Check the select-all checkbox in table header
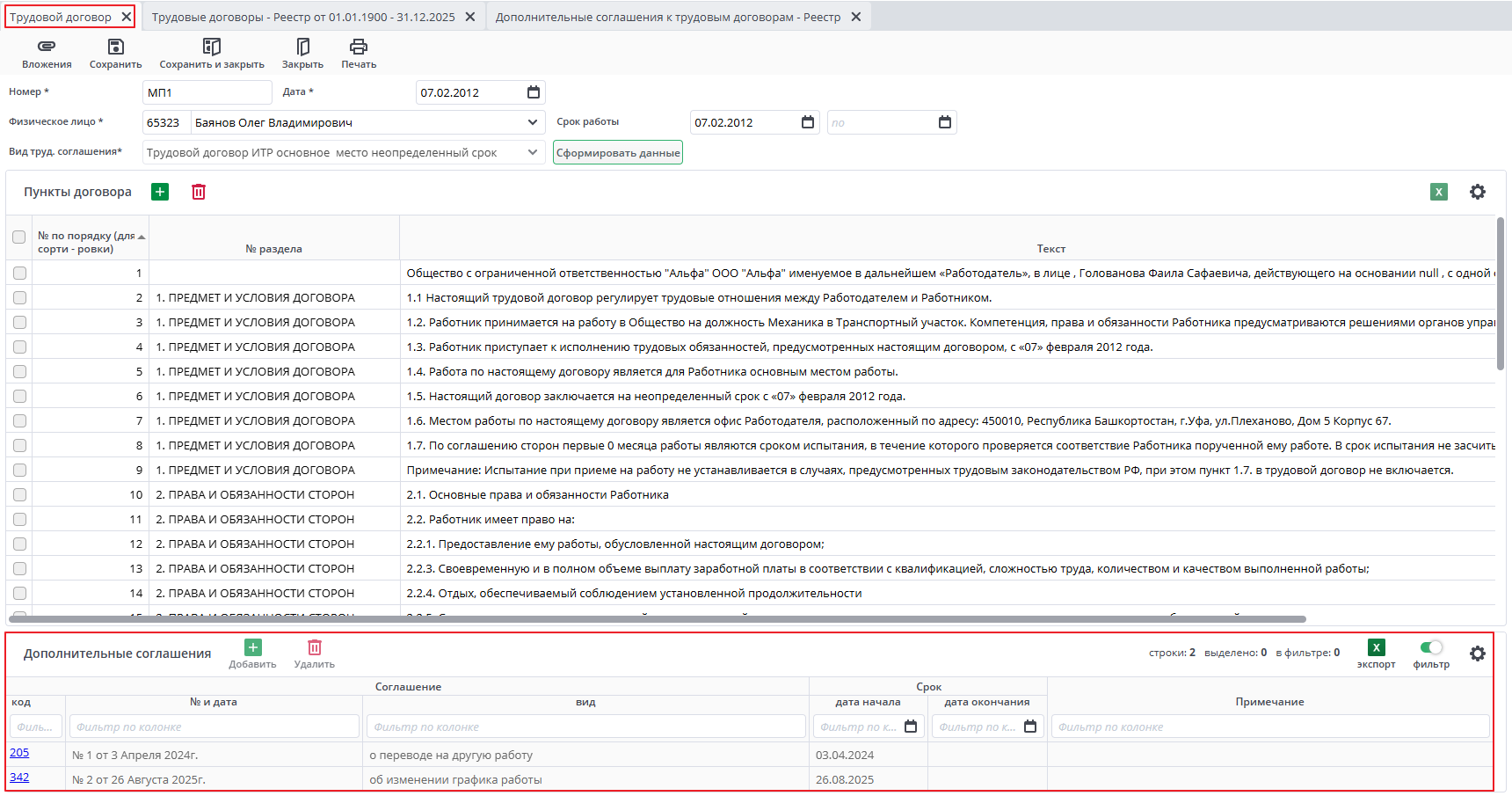Viewport: 1512px width, 796px height. coord(19,237)
